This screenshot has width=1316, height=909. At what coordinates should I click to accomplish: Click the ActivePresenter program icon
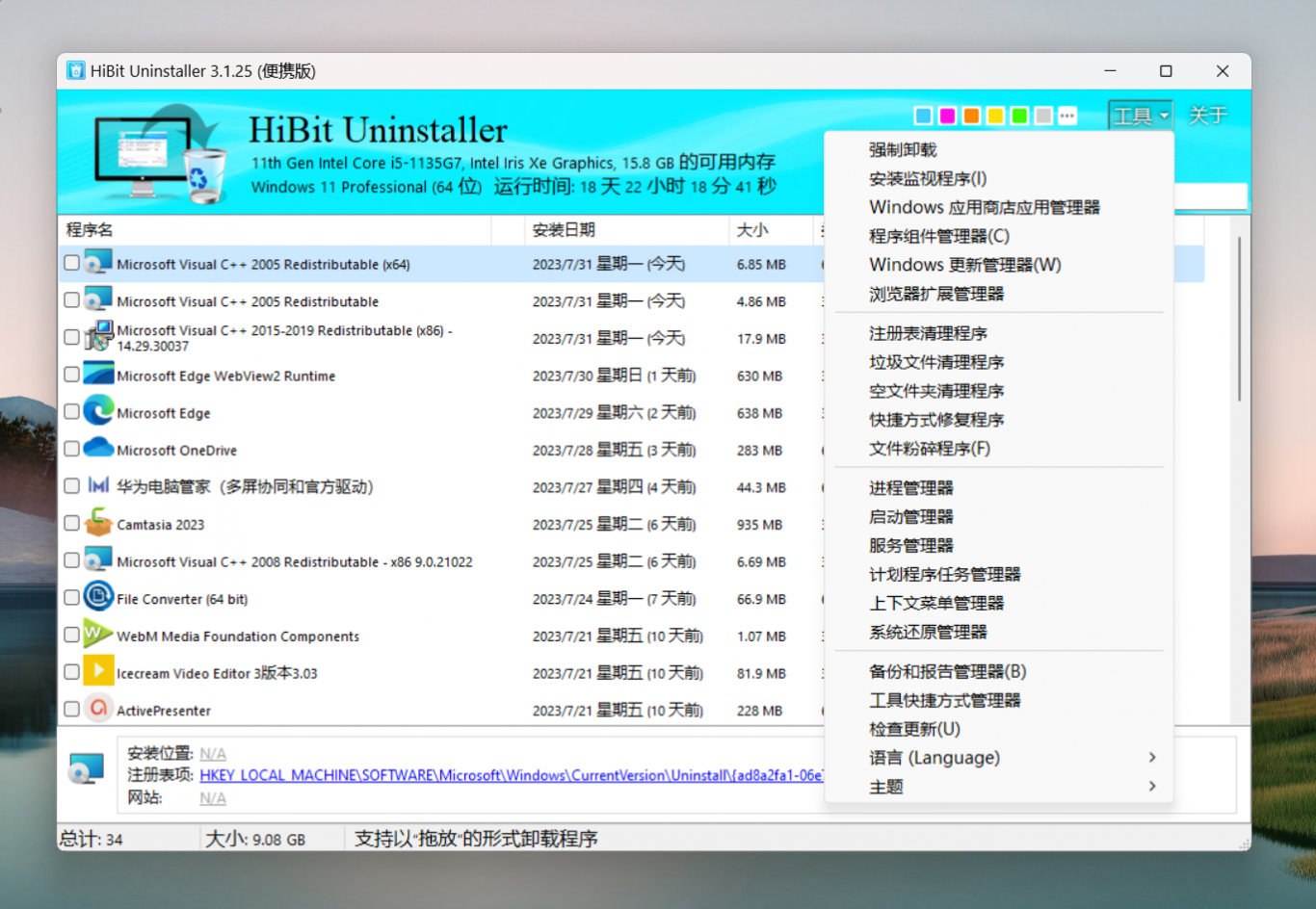coord(98,709)
